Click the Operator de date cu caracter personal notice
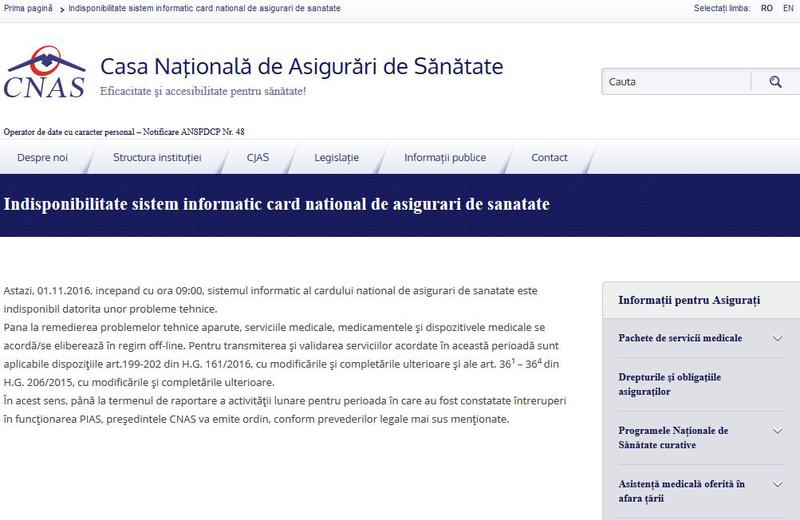 pos(124,132)
